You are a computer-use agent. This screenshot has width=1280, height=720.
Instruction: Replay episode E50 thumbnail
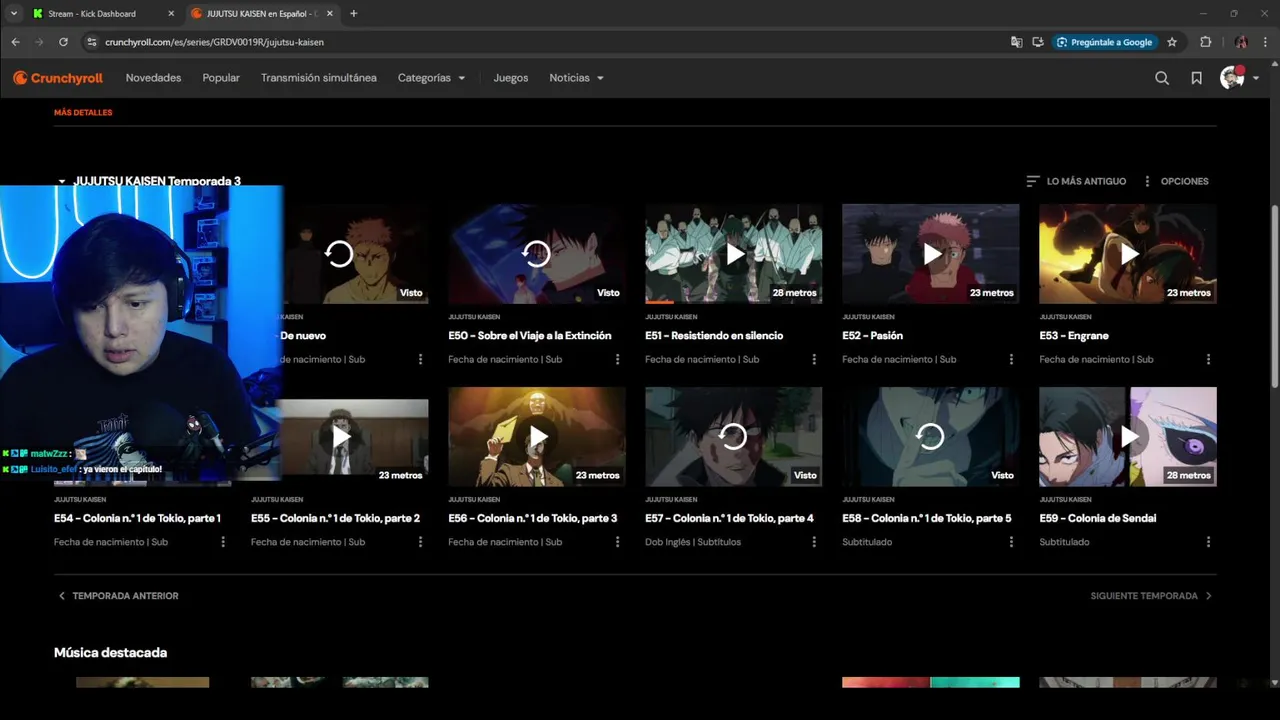coord(537,254)
